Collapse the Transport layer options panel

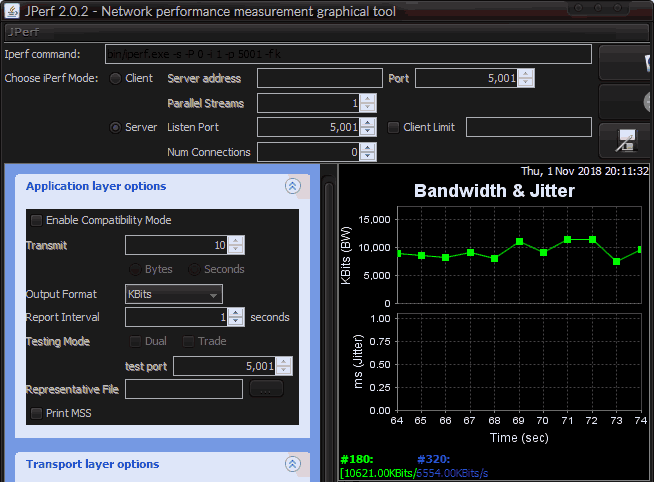pos(292,464)
